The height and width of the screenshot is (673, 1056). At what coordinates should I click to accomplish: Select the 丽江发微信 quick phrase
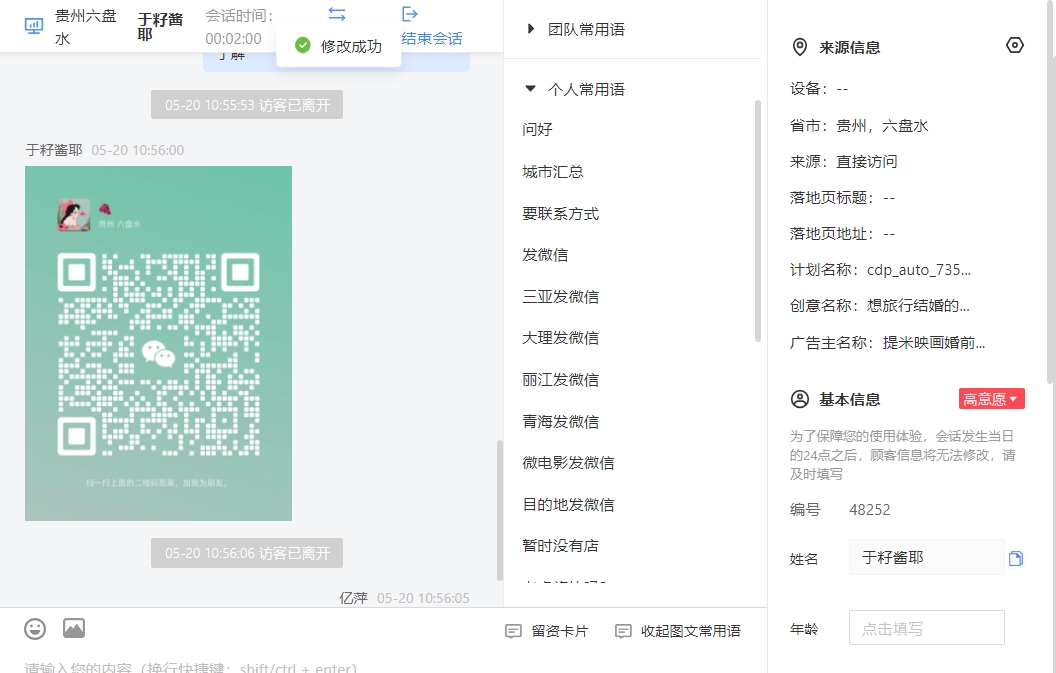[x=560, y=379]
